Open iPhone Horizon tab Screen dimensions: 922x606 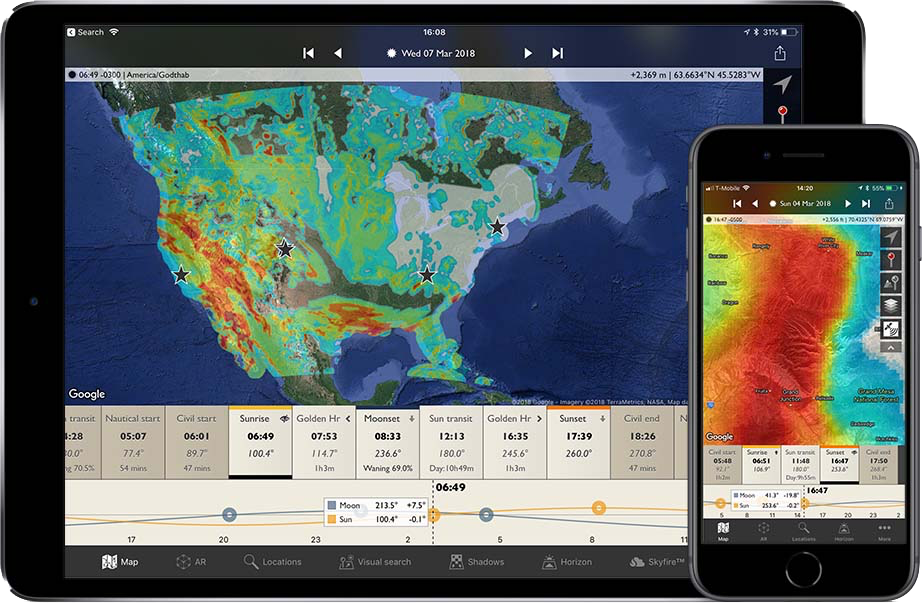point(844,531)
